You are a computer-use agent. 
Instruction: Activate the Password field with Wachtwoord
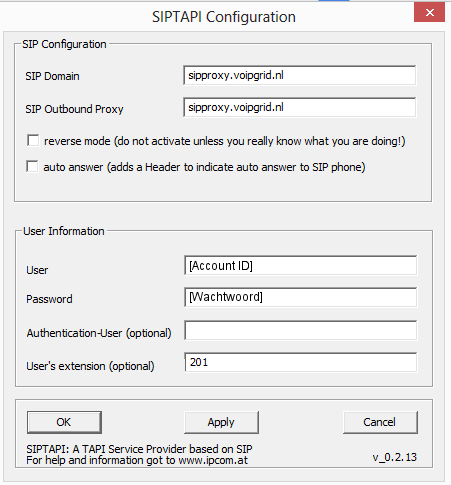click(300, 297)
